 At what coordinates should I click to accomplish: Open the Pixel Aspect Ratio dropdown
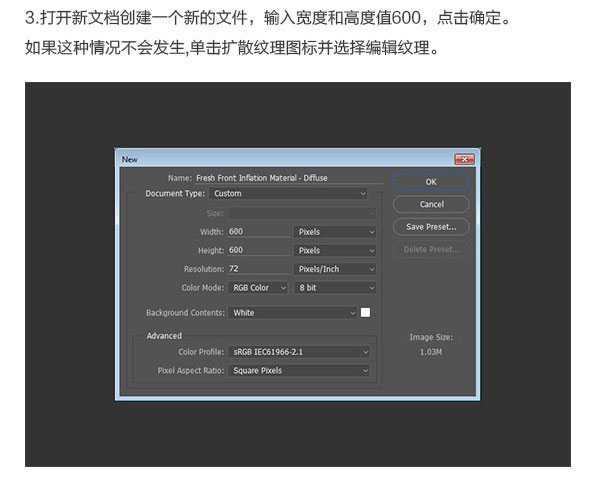pos(300,371)
